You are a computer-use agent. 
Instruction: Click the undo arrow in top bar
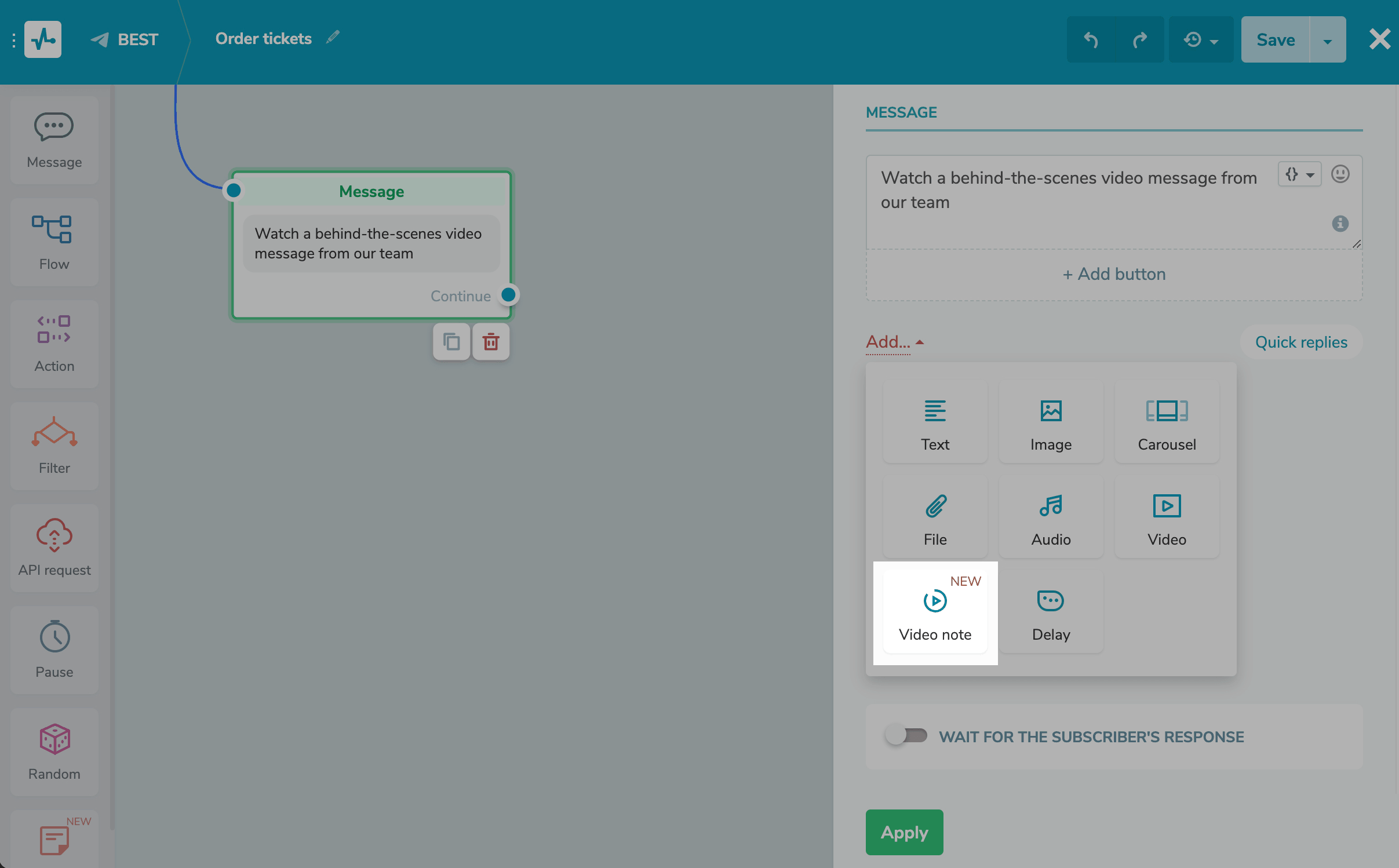[1091, 40]
